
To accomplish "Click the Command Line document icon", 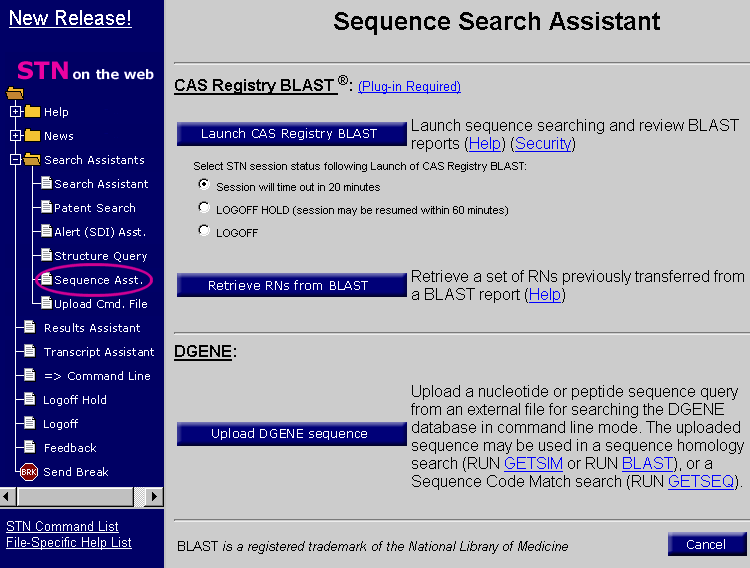I will tap(30, 375).
